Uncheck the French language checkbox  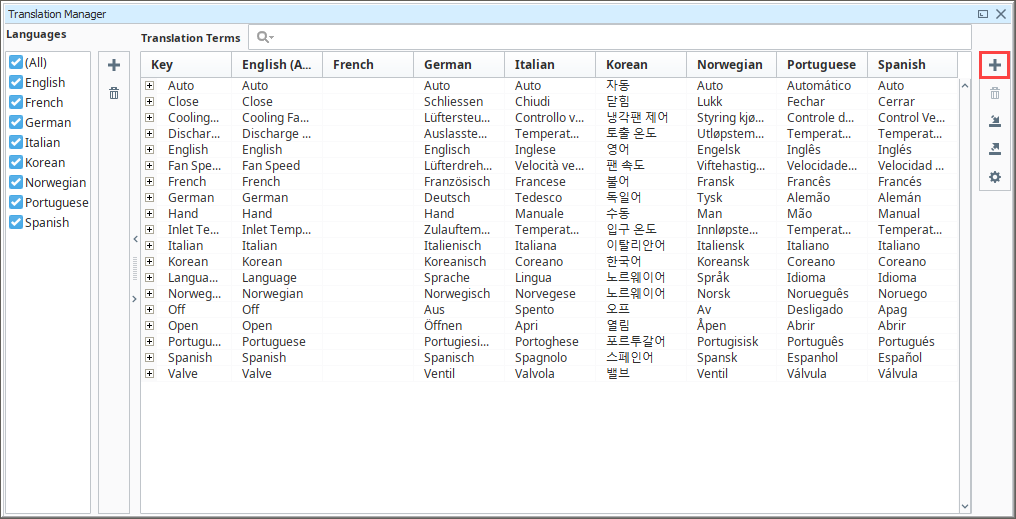click(x=16, y=102)
